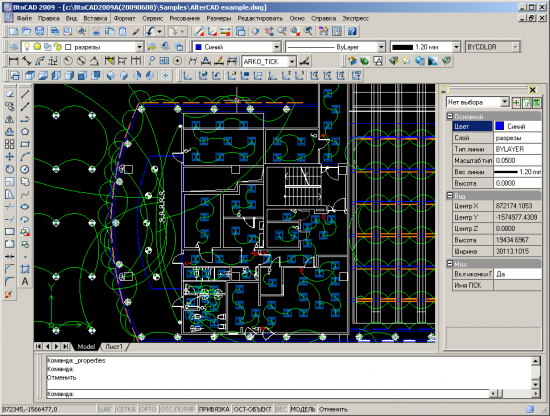Image resolution: width=550 pixels, height=416 pixels.
Task: Open the color dropdown showing Синий
Action: pos(277,47)
